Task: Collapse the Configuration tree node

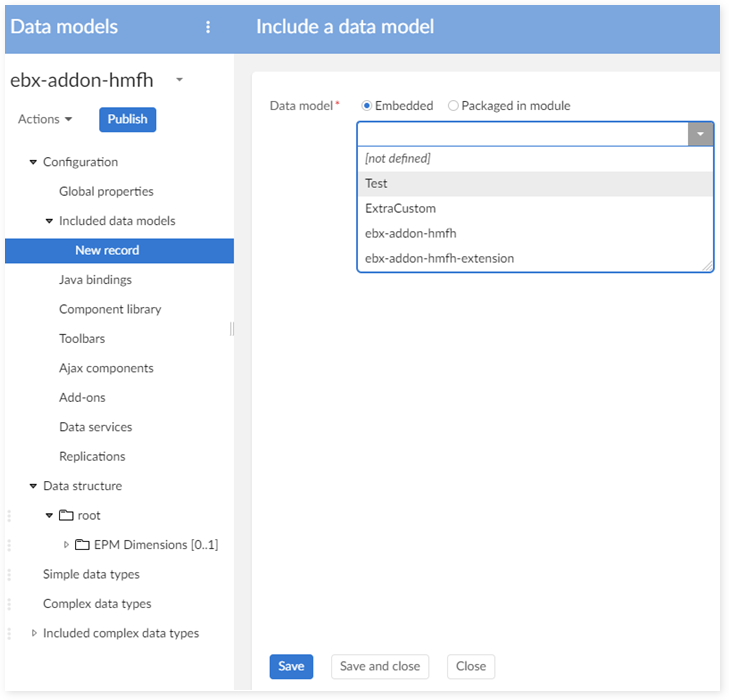Action: click(x=33, y=162)
